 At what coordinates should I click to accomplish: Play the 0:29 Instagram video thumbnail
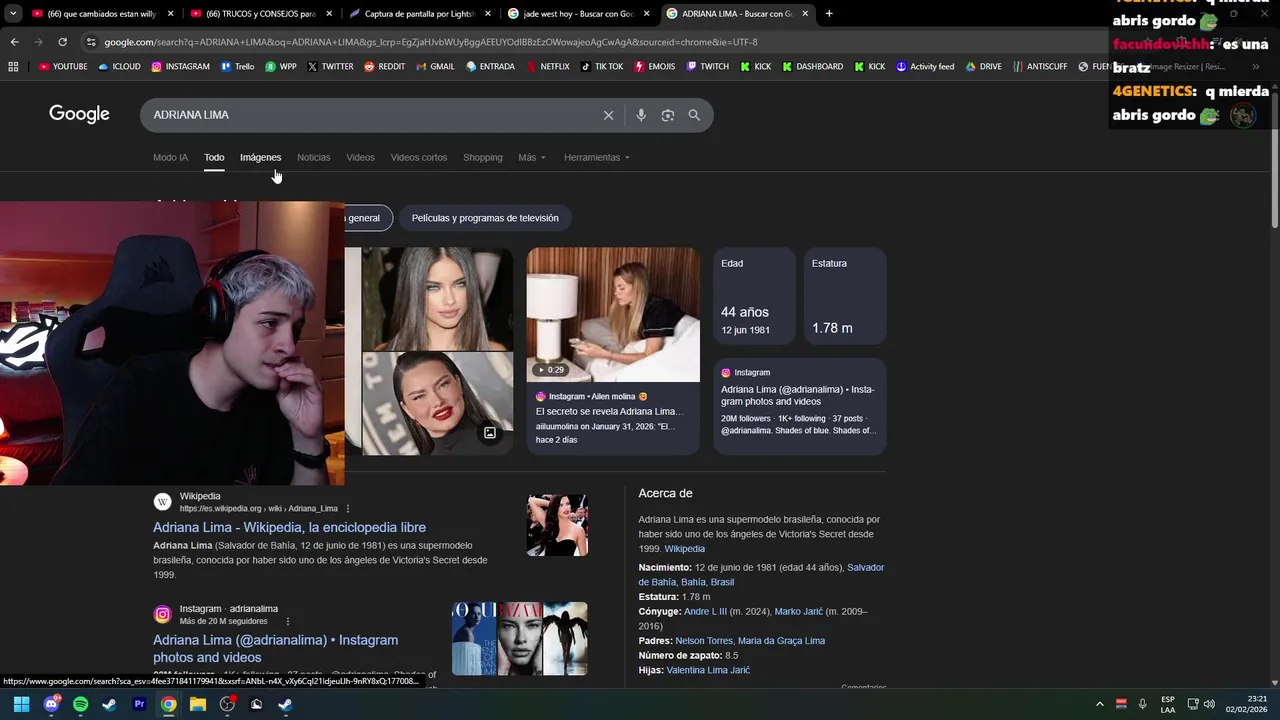point(613,315)
